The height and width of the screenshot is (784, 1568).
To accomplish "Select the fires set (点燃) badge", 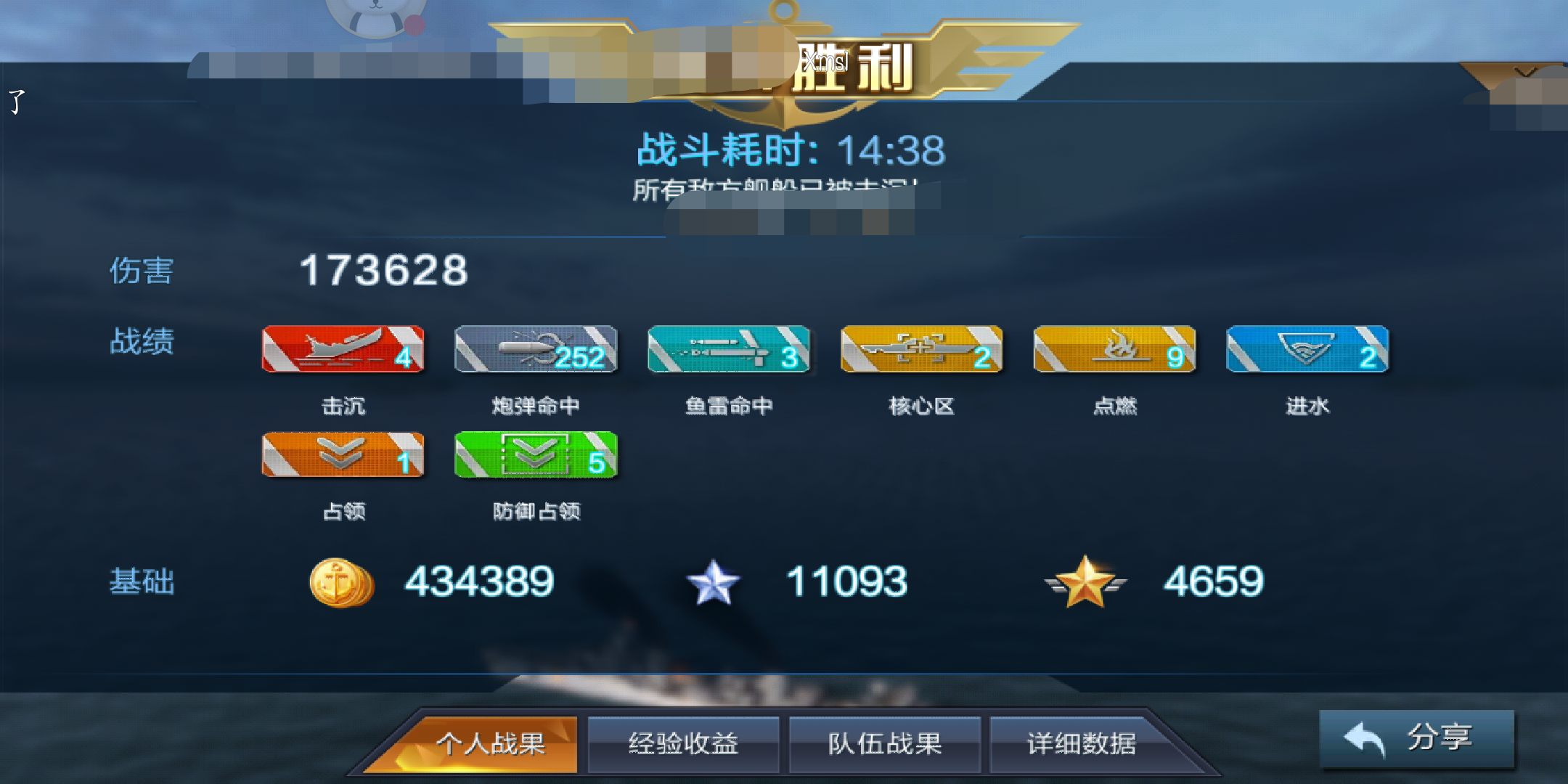I will click(x=1114, y=349).
